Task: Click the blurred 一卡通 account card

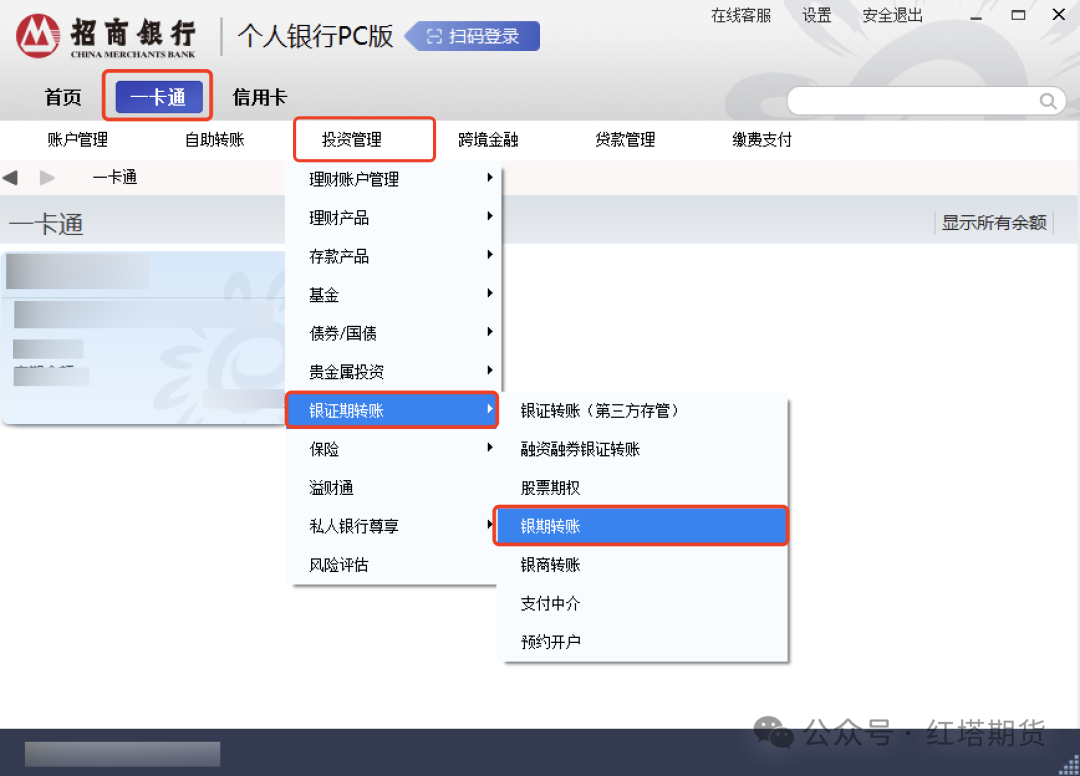Action: [x=143, y=337]
